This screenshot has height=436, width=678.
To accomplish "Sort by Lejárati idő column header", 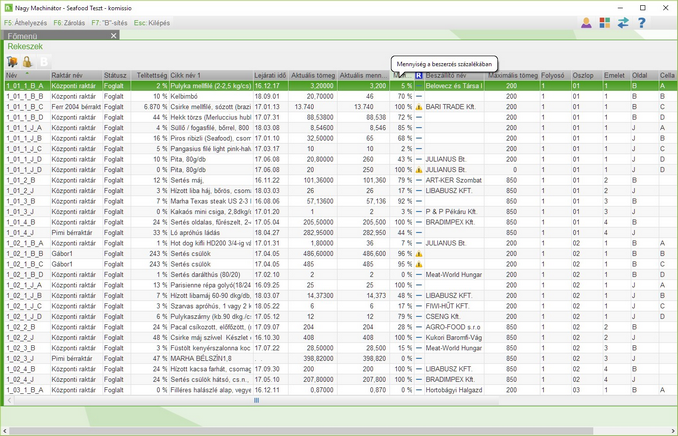I will [270, 76].
